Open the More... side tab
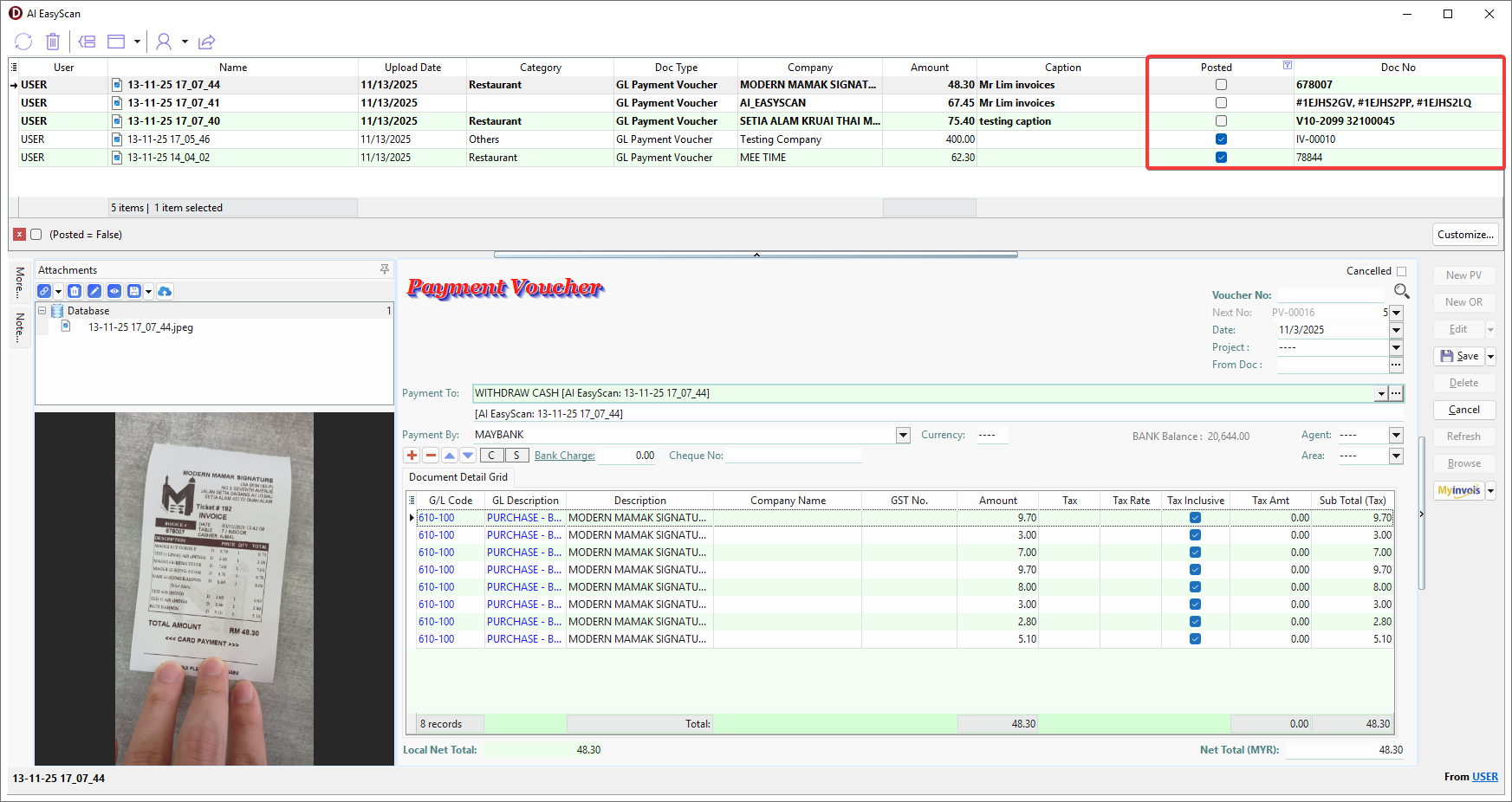This screenshot has height=802, width=1512. tap(20, 282)
